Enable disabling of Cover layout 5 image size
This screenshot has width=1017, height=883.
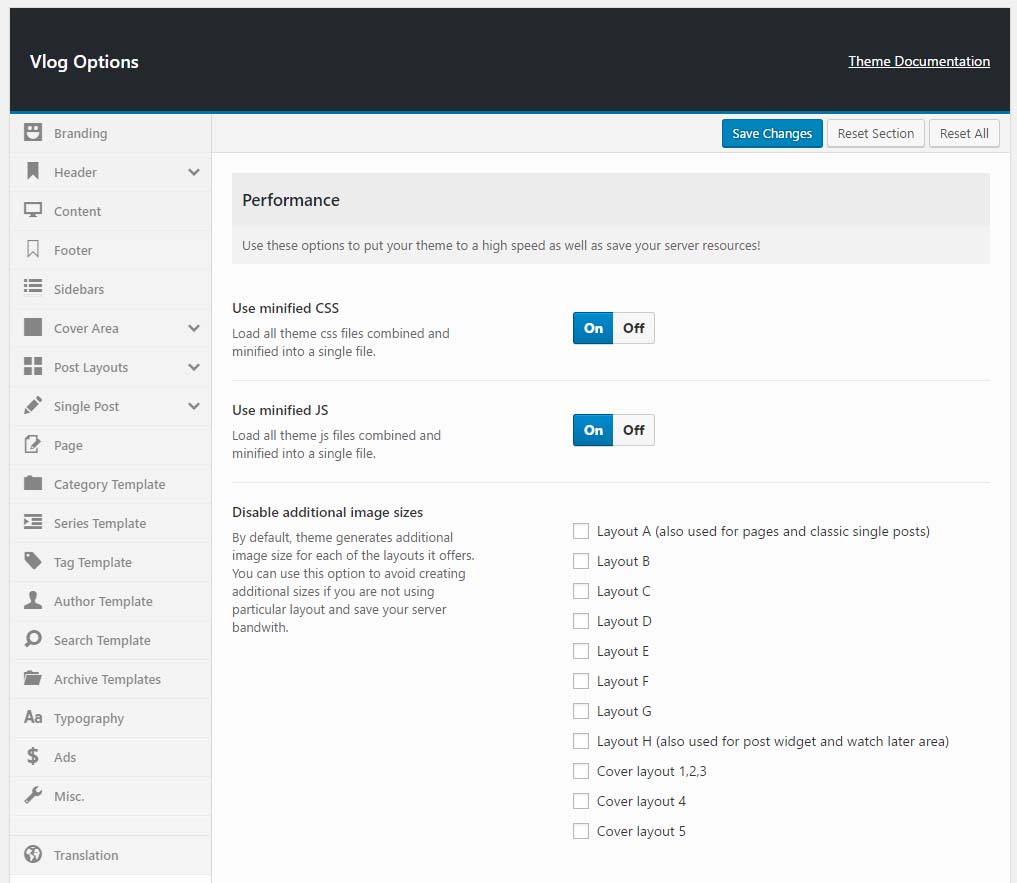click(580, 831)
